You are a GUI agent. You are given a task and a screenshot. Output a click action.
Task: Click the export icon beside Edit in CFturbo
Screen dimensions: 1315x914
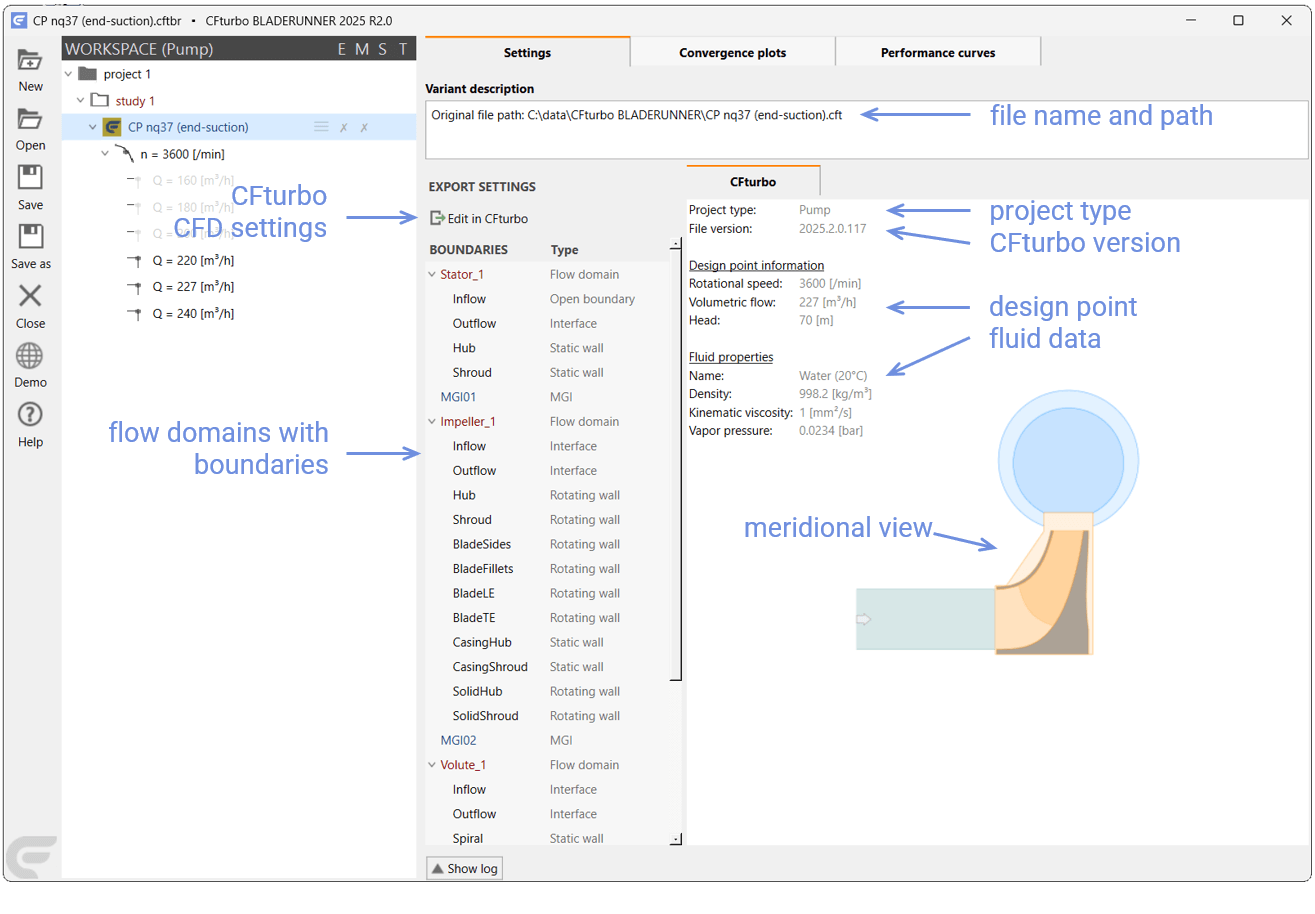437,218
